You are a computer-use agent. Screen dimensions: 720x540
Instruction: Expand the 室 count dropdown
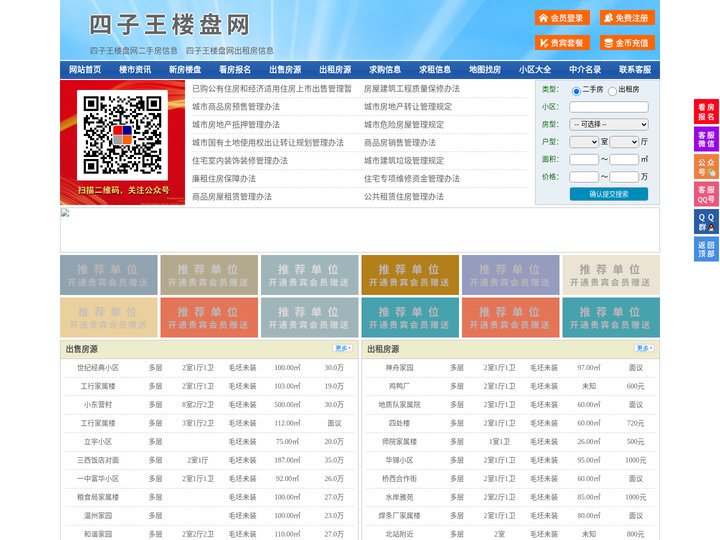[584, 142]
